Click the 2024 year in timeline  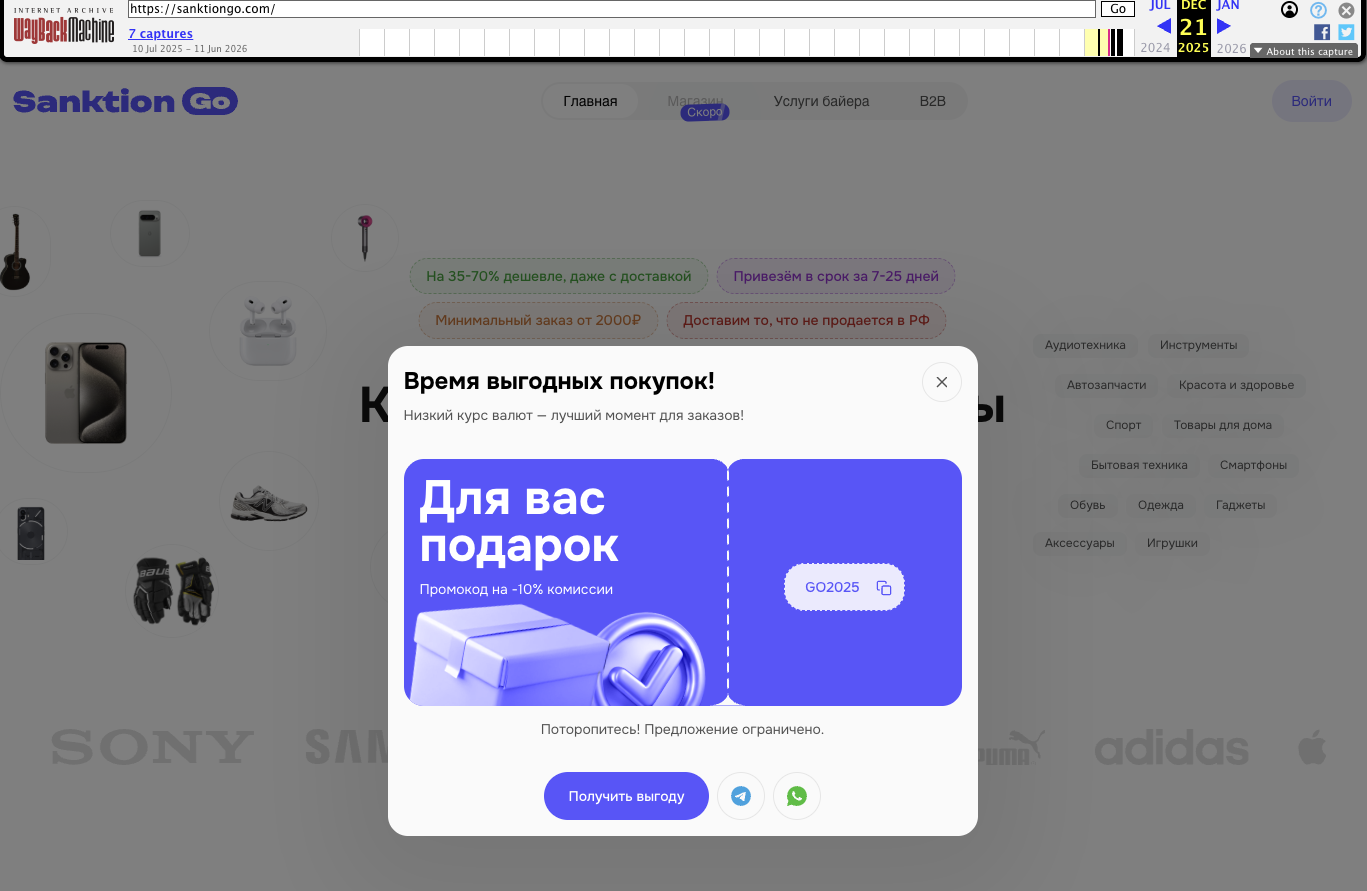tap(1155, 48)
